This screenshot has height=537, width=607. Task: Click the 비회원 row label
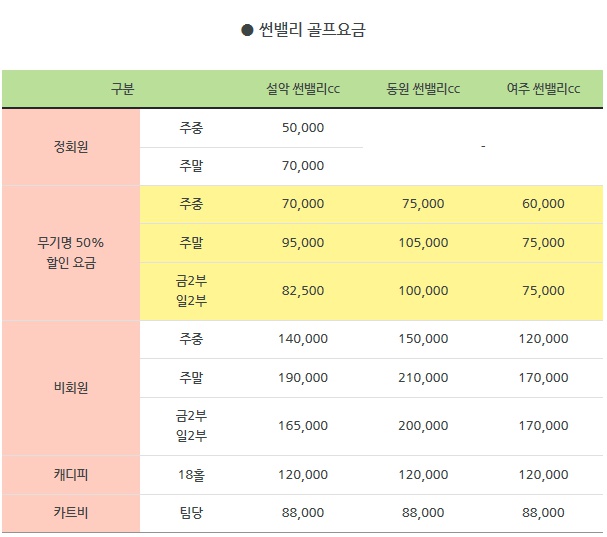pos(71,388)
